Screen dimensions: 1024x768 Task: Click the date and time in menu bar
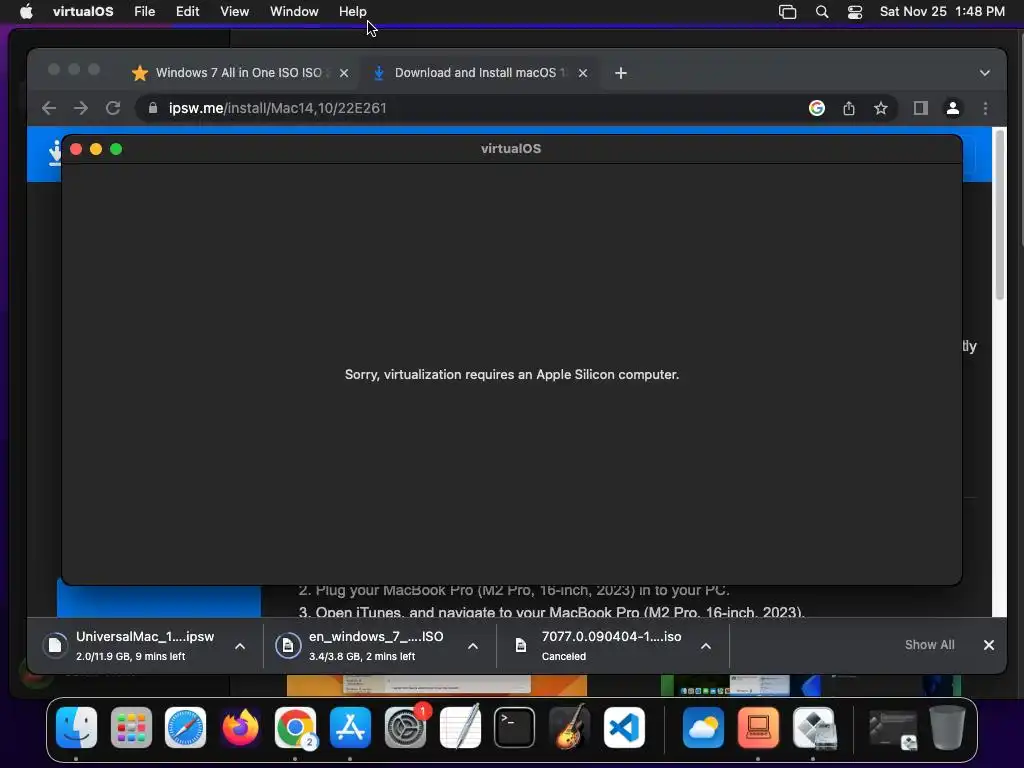[942, 11]
